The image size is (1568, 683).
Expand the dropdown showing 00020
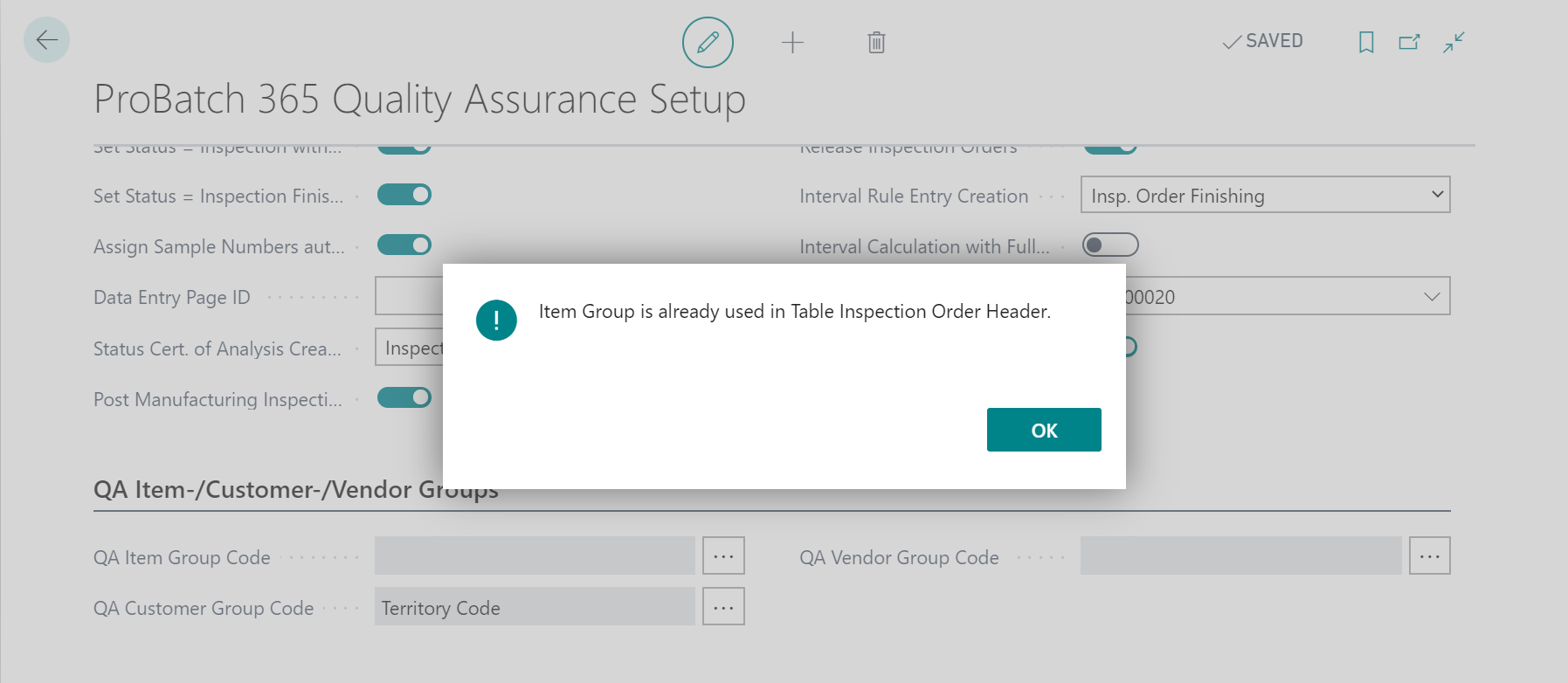pyautogui.click(x=1431, y=297)
